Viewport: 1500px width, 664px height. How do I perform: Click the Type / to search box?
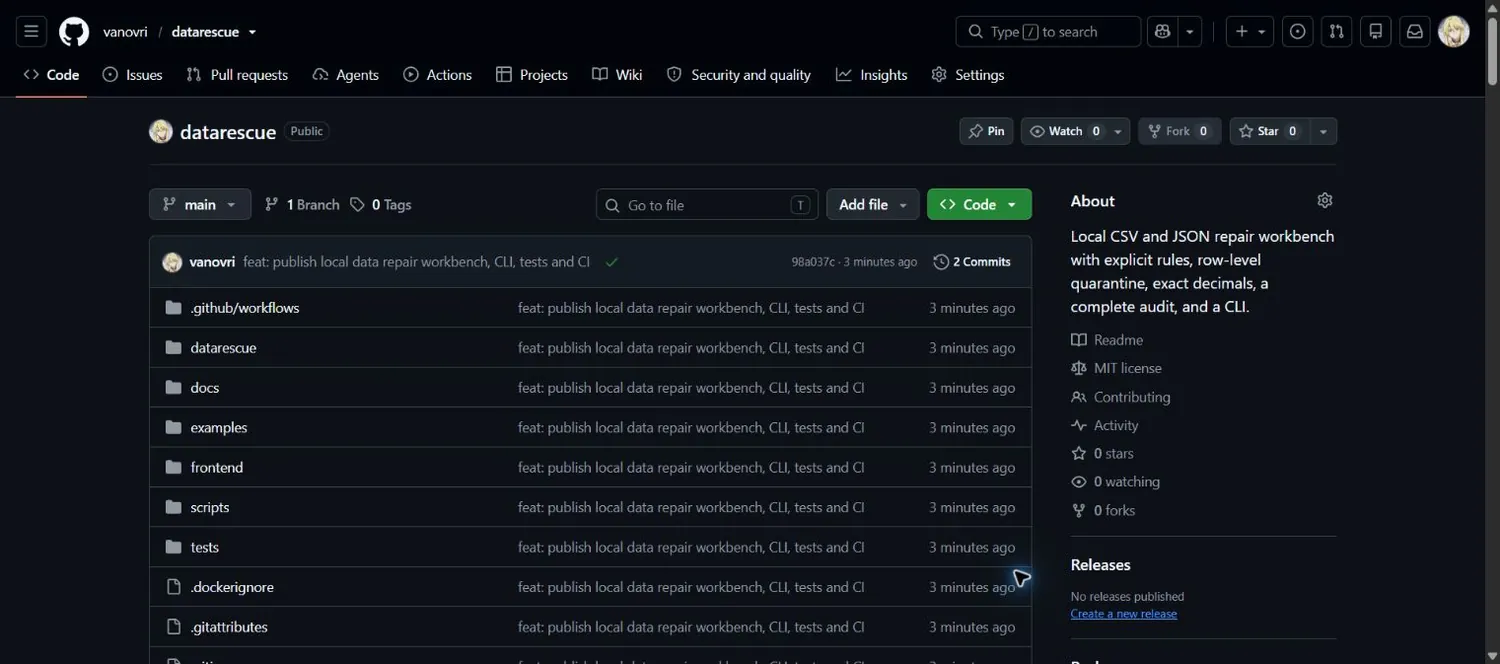coord(1048,32)
